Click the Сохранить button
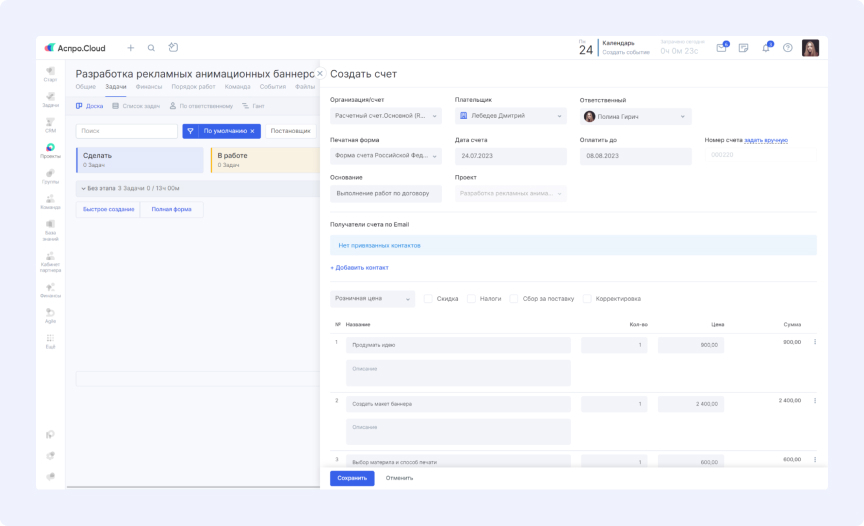Viewport: 864px width, 526px height. pos(352,478)
